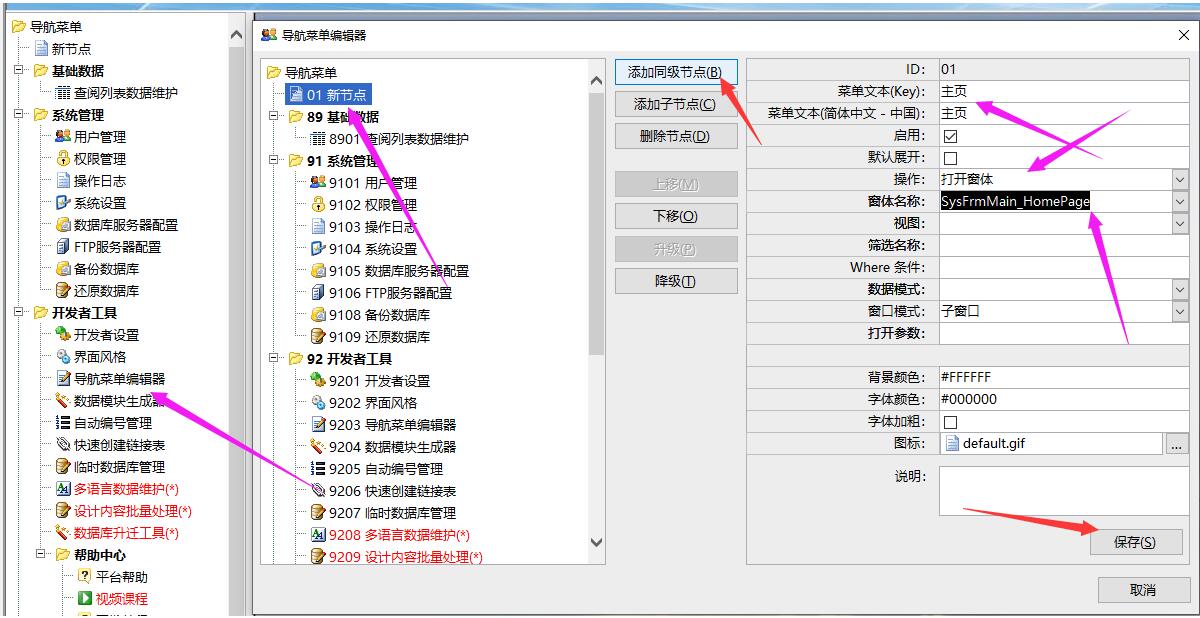Click 下移(O) button
This screenshot has width=1200, height=618.
675,216
